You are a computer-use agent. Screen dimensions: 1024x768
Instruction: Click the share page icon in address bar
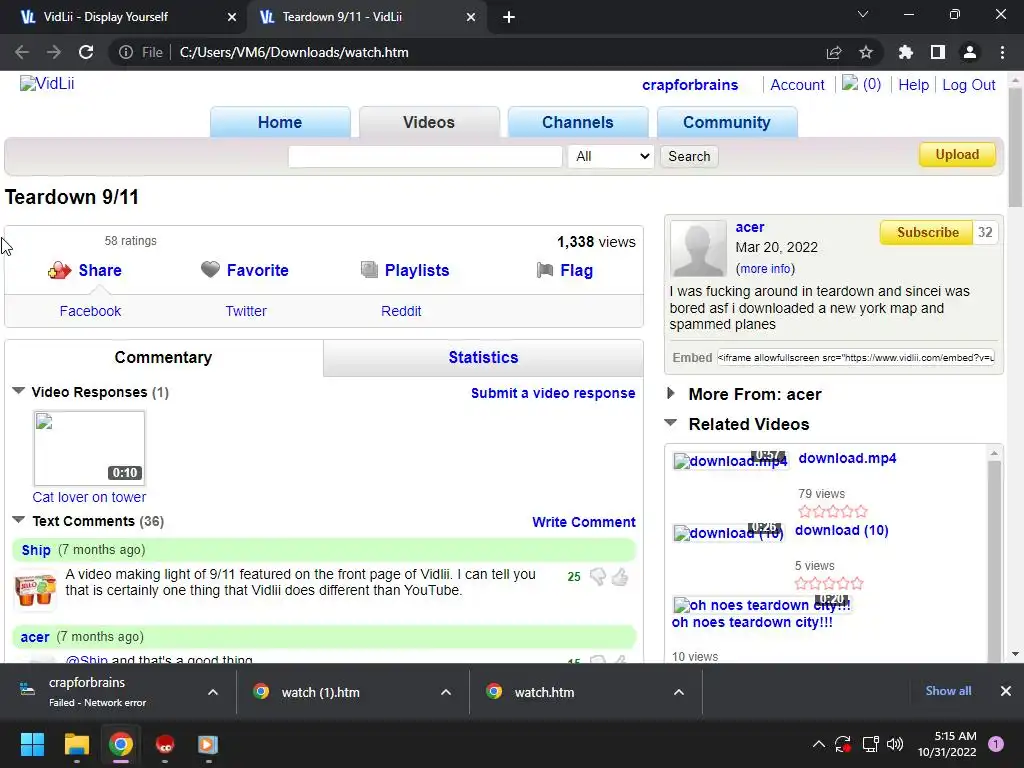coord(834,52)
